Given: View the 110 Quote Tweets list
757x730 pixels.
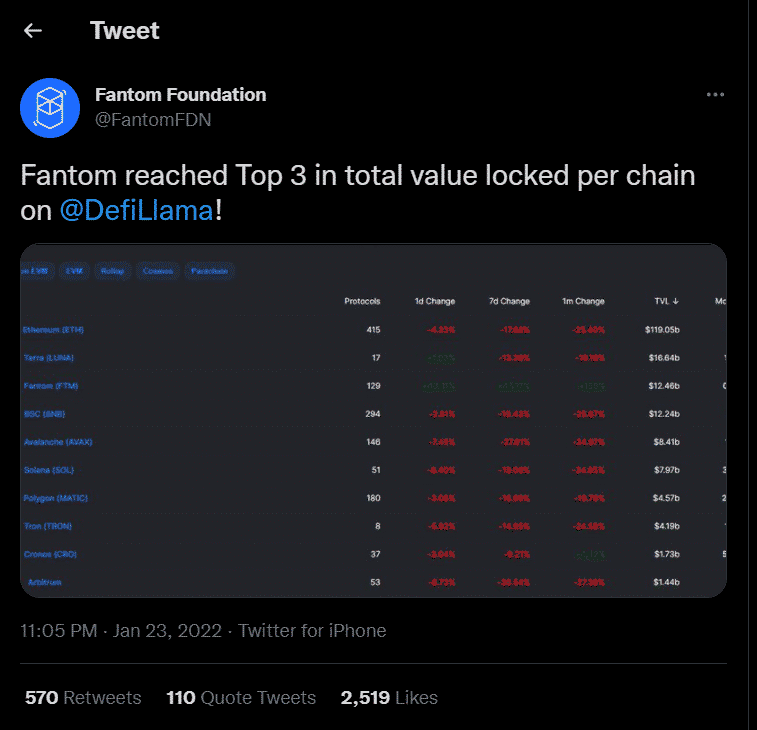Looking at the screenshot, I should pos(241,697).
